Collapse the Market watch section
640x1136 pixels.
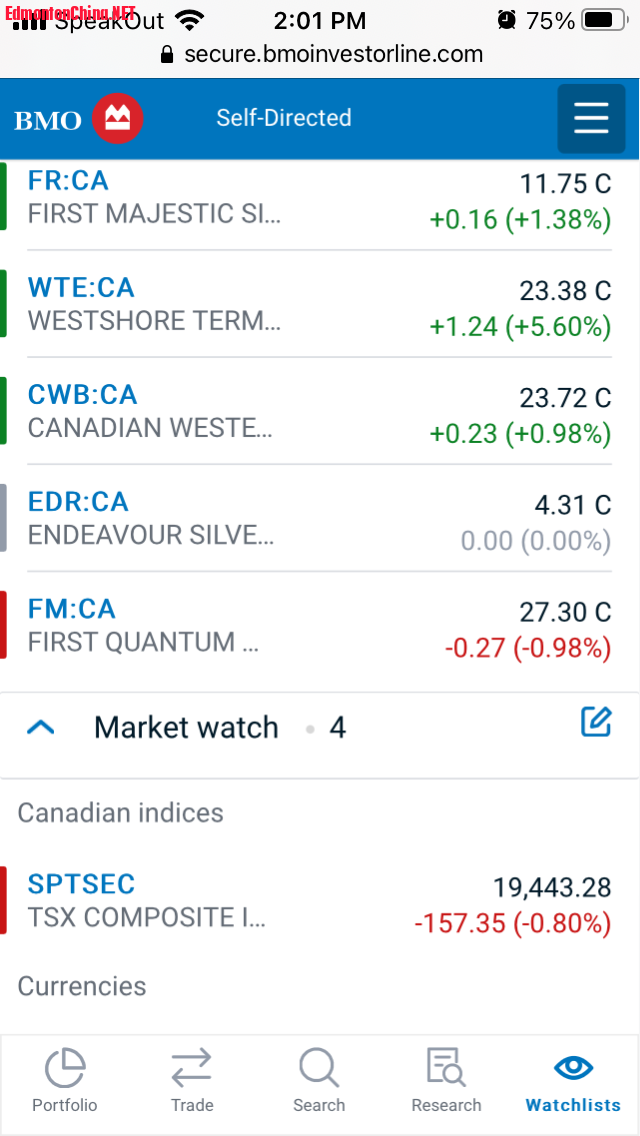click(41, 728)
